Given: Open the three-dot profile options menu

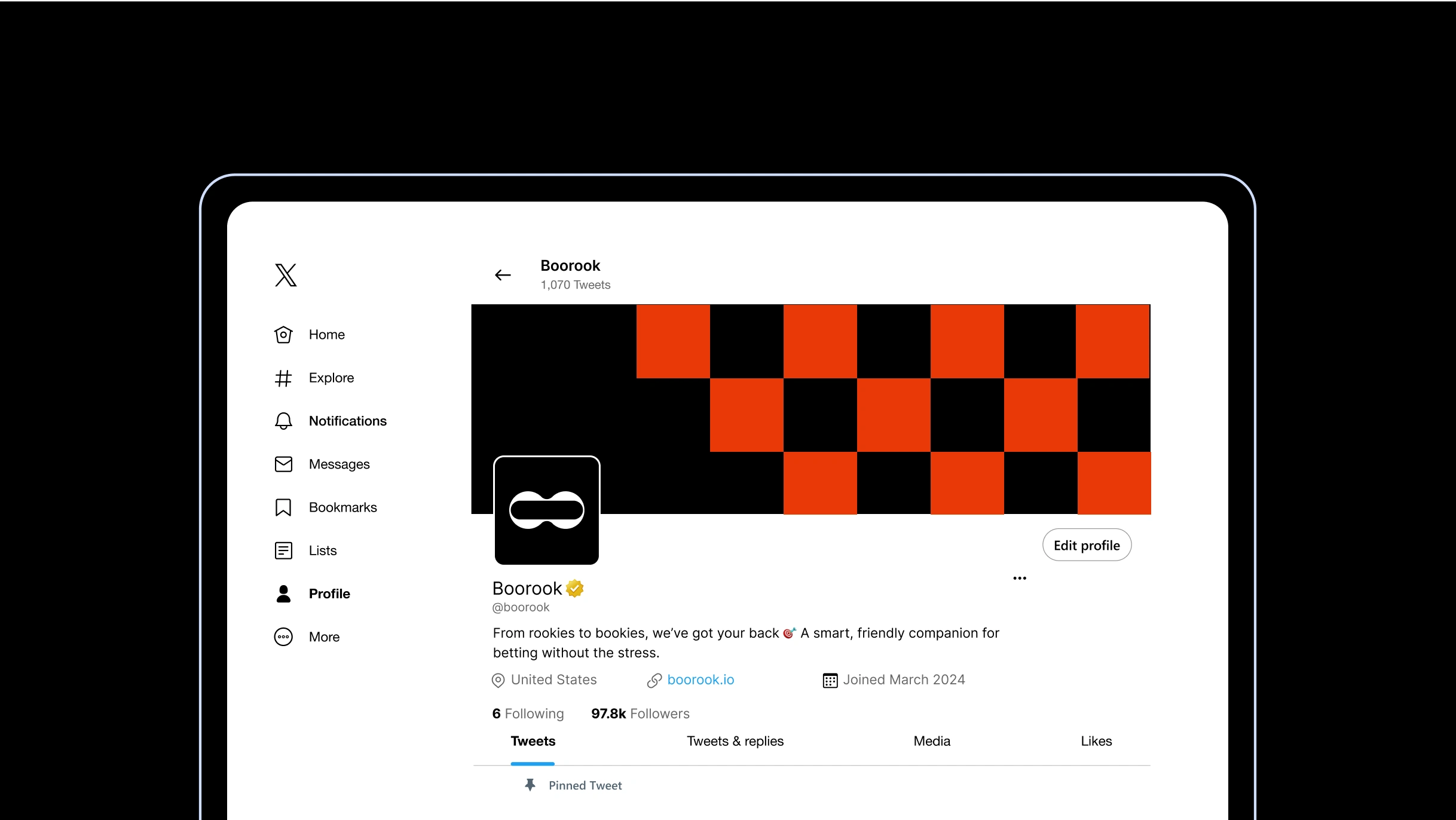Looking at the screenshot, I should tap(1020, 578).
